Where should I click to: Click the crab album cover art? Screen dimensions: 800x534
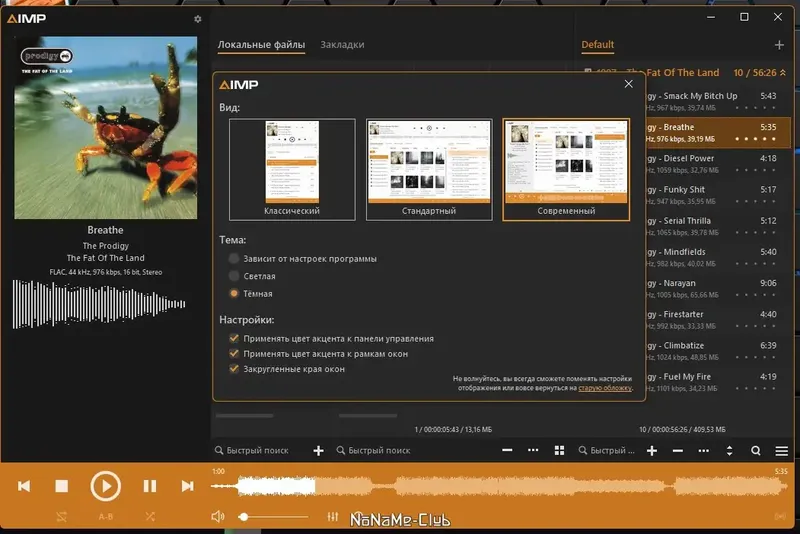[106, 128]
